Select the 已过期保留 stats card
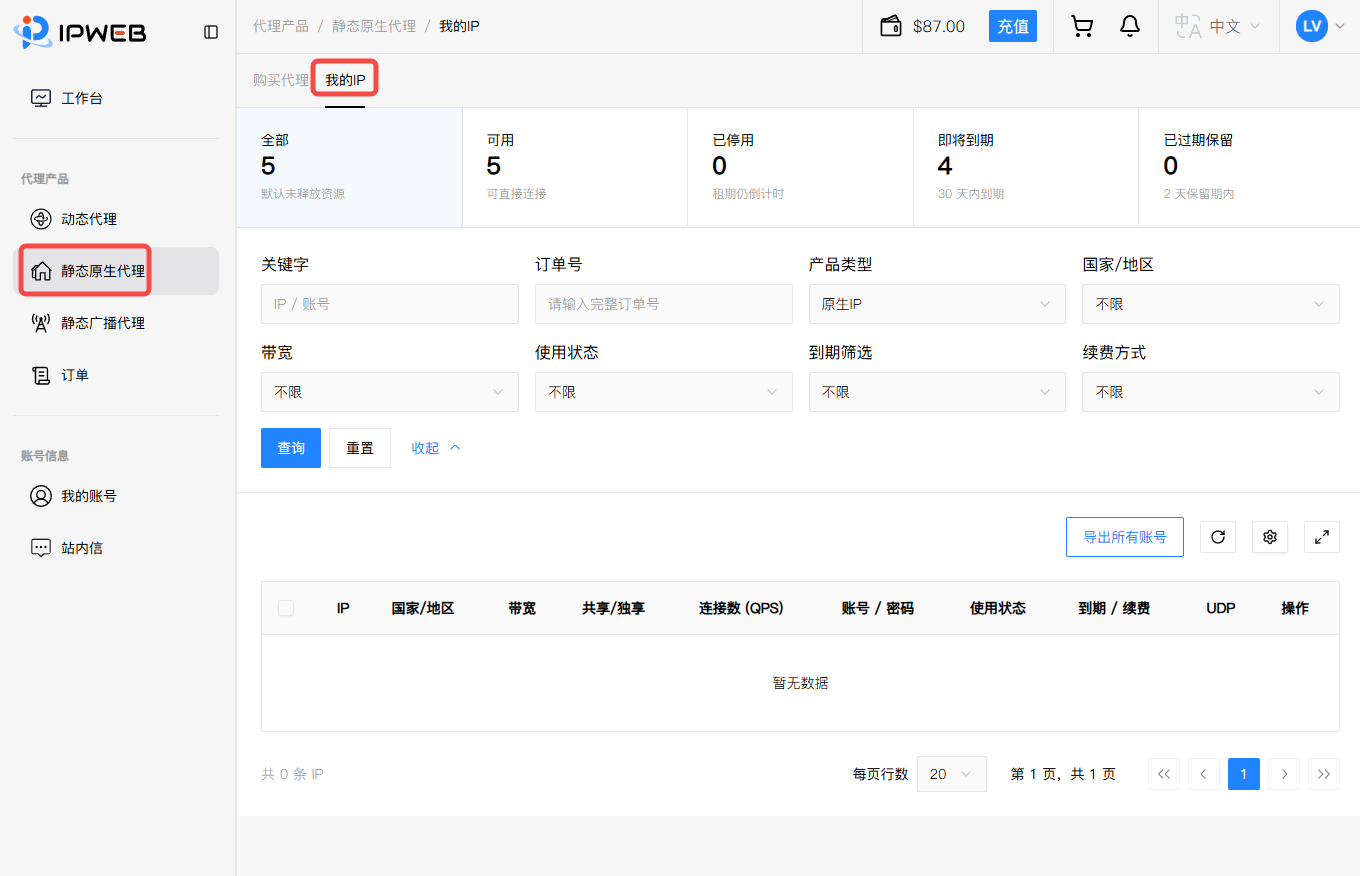This screenshot has height=876, width=1360. (1249, 167)
